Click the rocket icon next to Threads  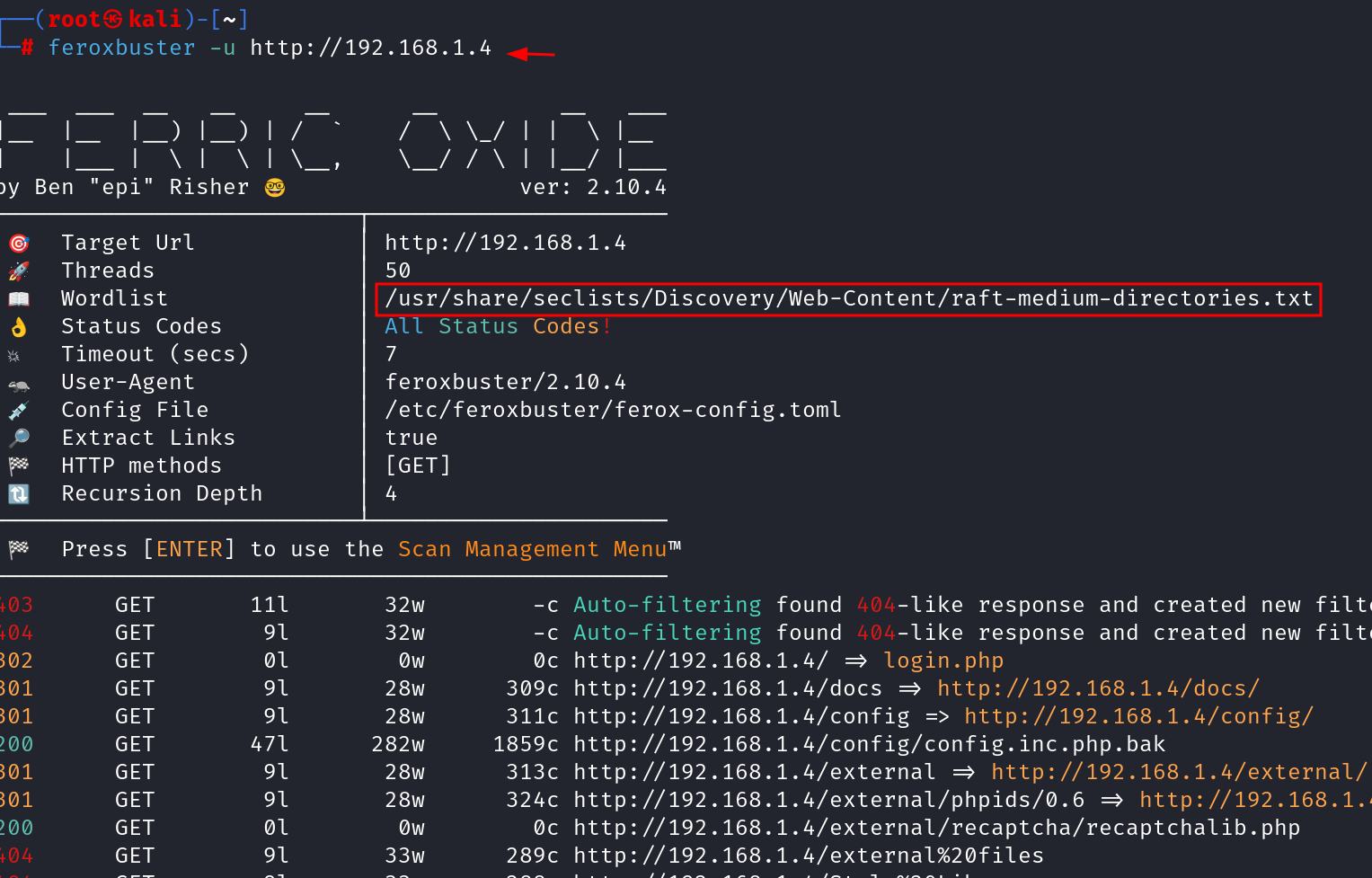click(19, 271)
